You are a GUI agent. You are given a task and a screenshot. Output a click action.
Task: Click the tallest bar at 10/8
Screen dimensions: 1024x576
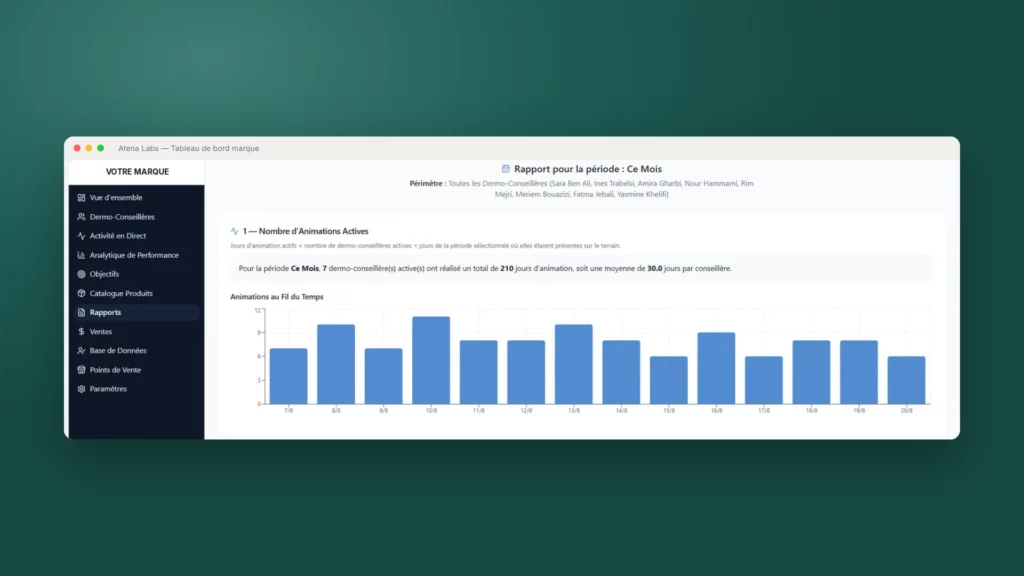pos(431,360)
